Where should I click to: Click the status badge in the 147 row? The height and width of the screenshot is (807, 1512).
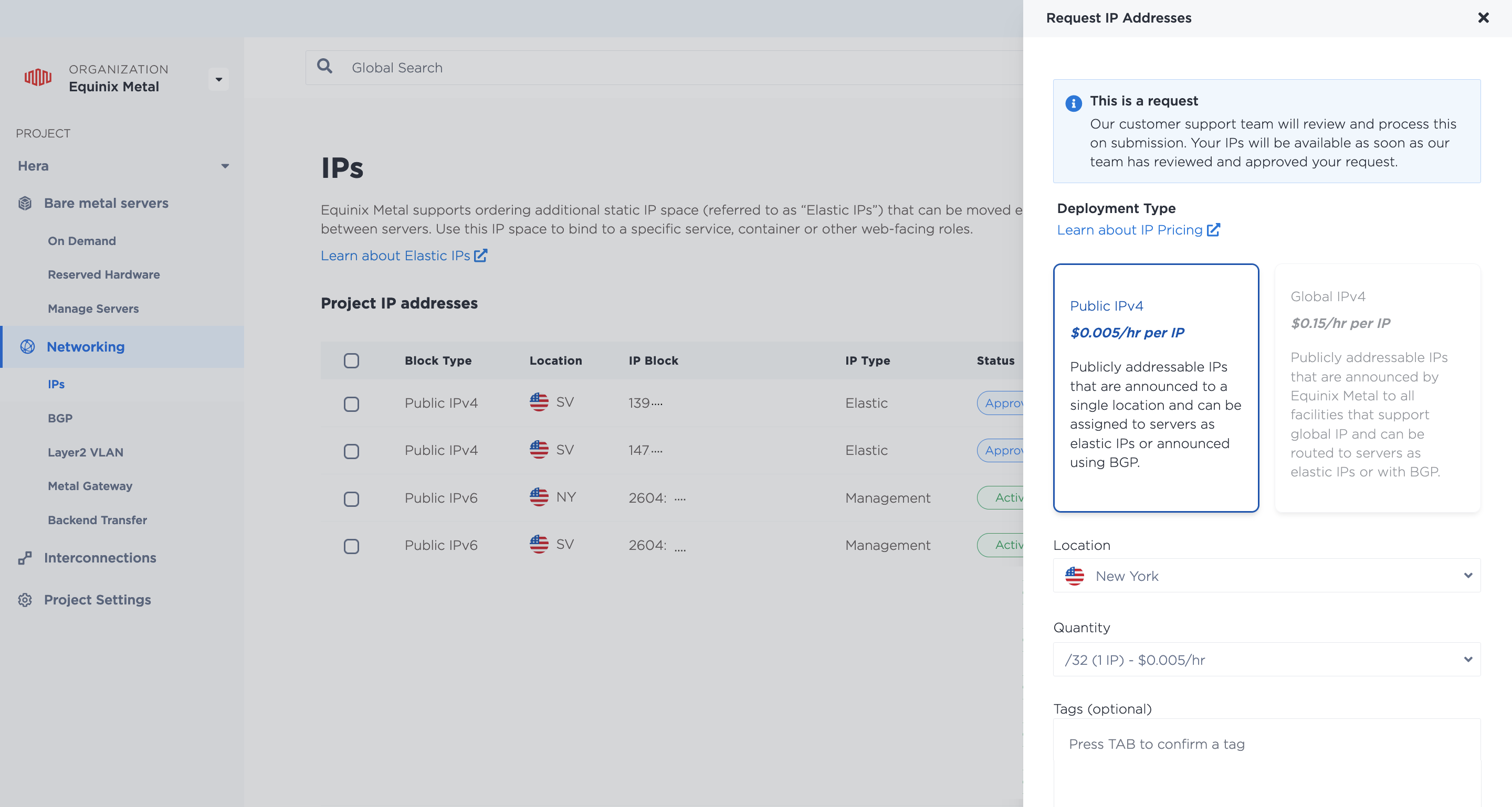1000,450
